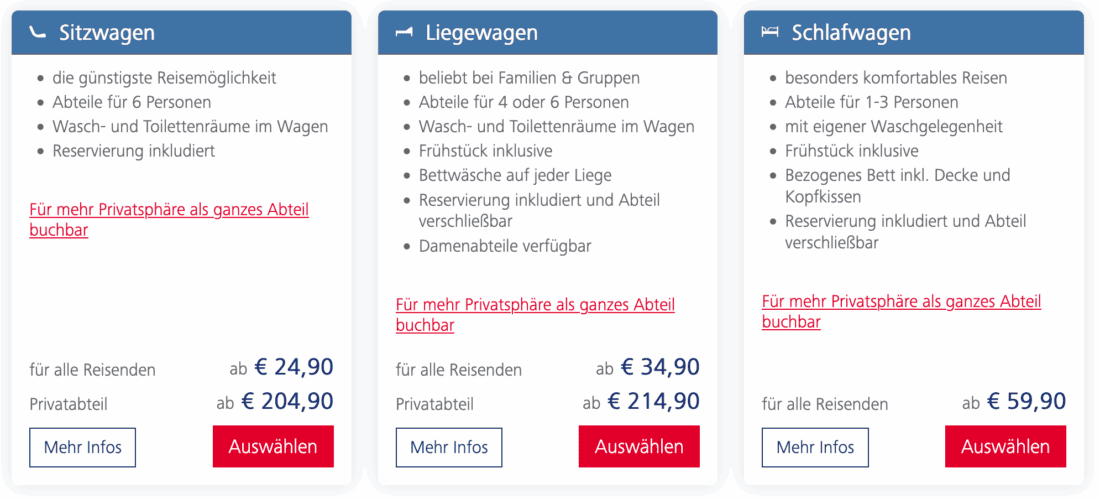Select the Schlafwagen header title
Image resolution: width=1100 pixels, height=499 pixels.
point(851,33)
